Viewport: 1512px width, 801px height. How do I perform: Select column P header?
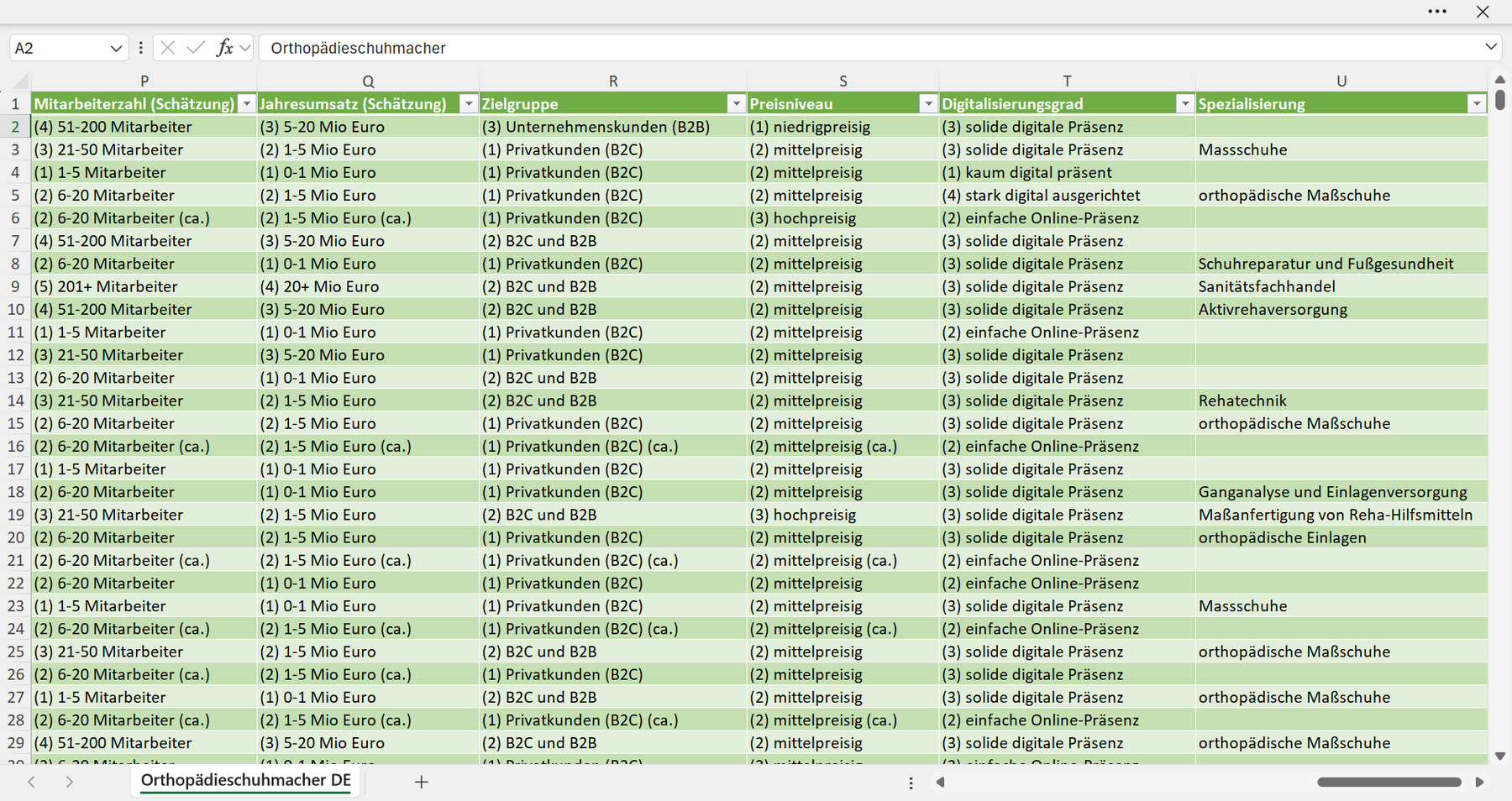pyautogui.click(x=144, y=81)
